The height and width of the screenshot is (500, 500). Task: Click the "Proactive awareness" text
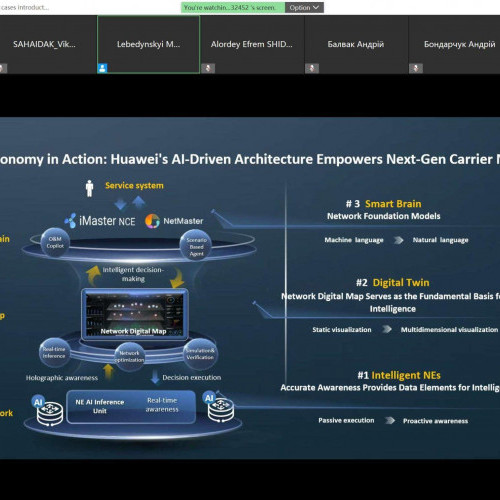[435, 421]
